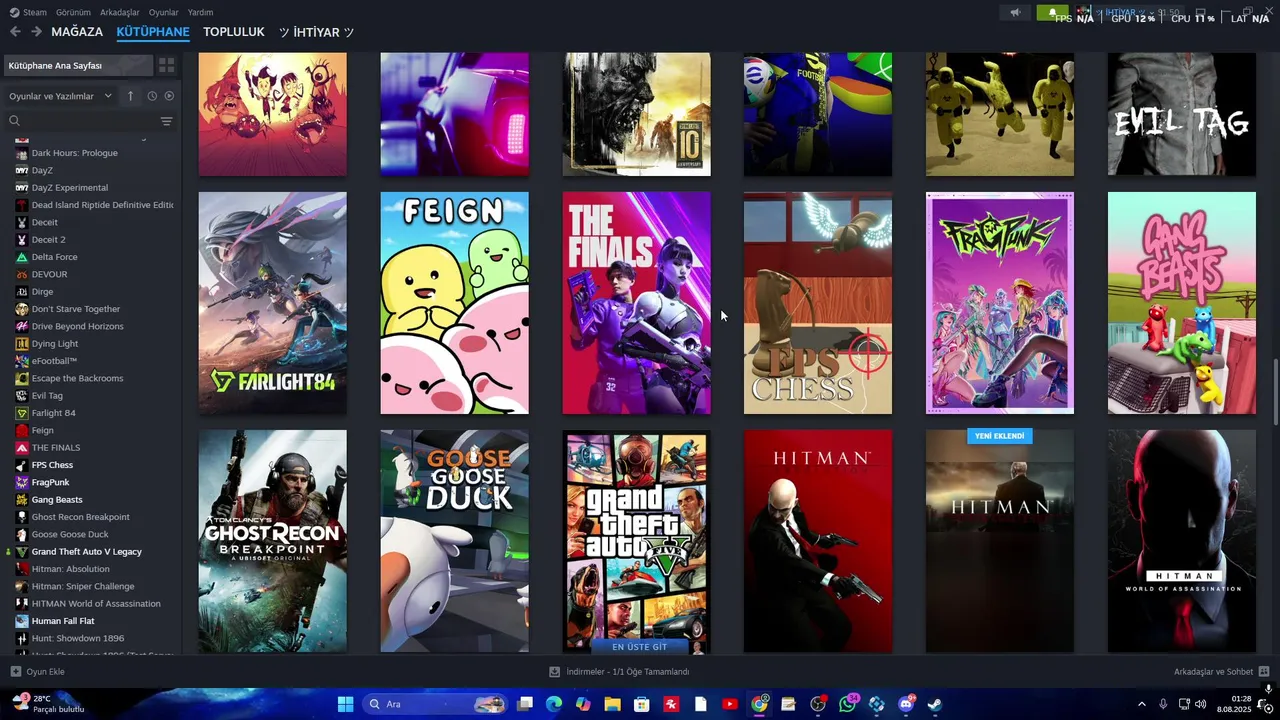
Task: Open the Grand Theft Auto V cover
Action: [637, 541]
